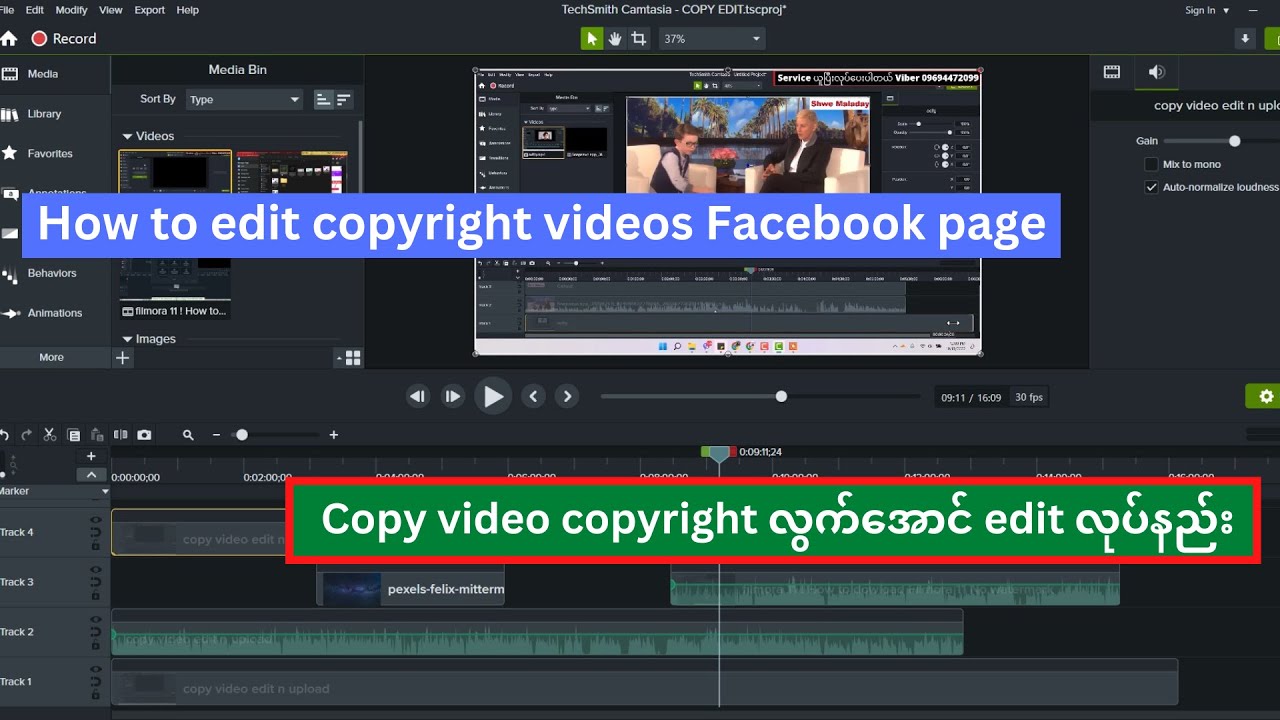
Task: Click the timeline zoom slider handle
Action: click(241, 435)
